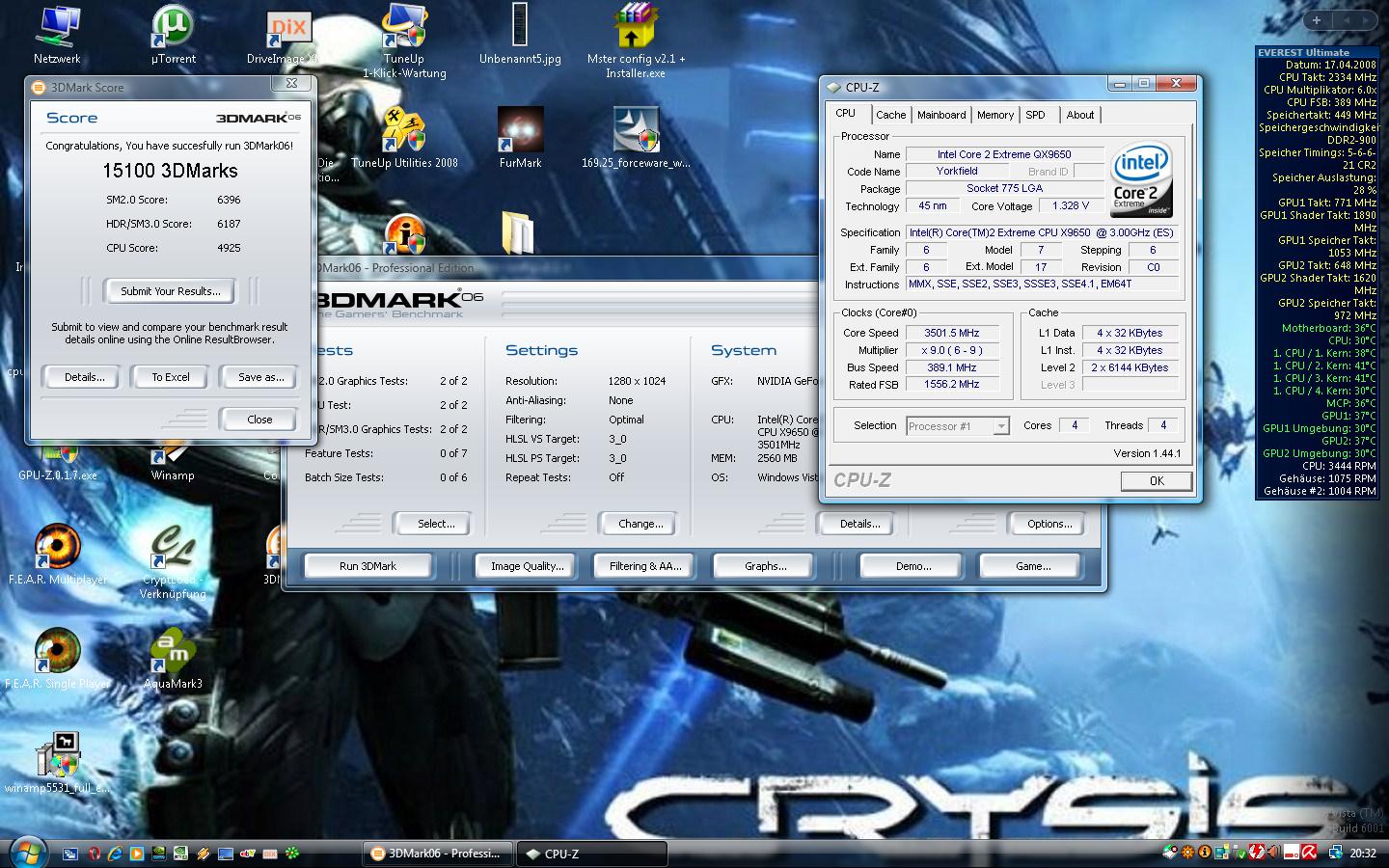
Task: Click the Windows Start orb
Action: pyautogui.click(x=29, y=854)
